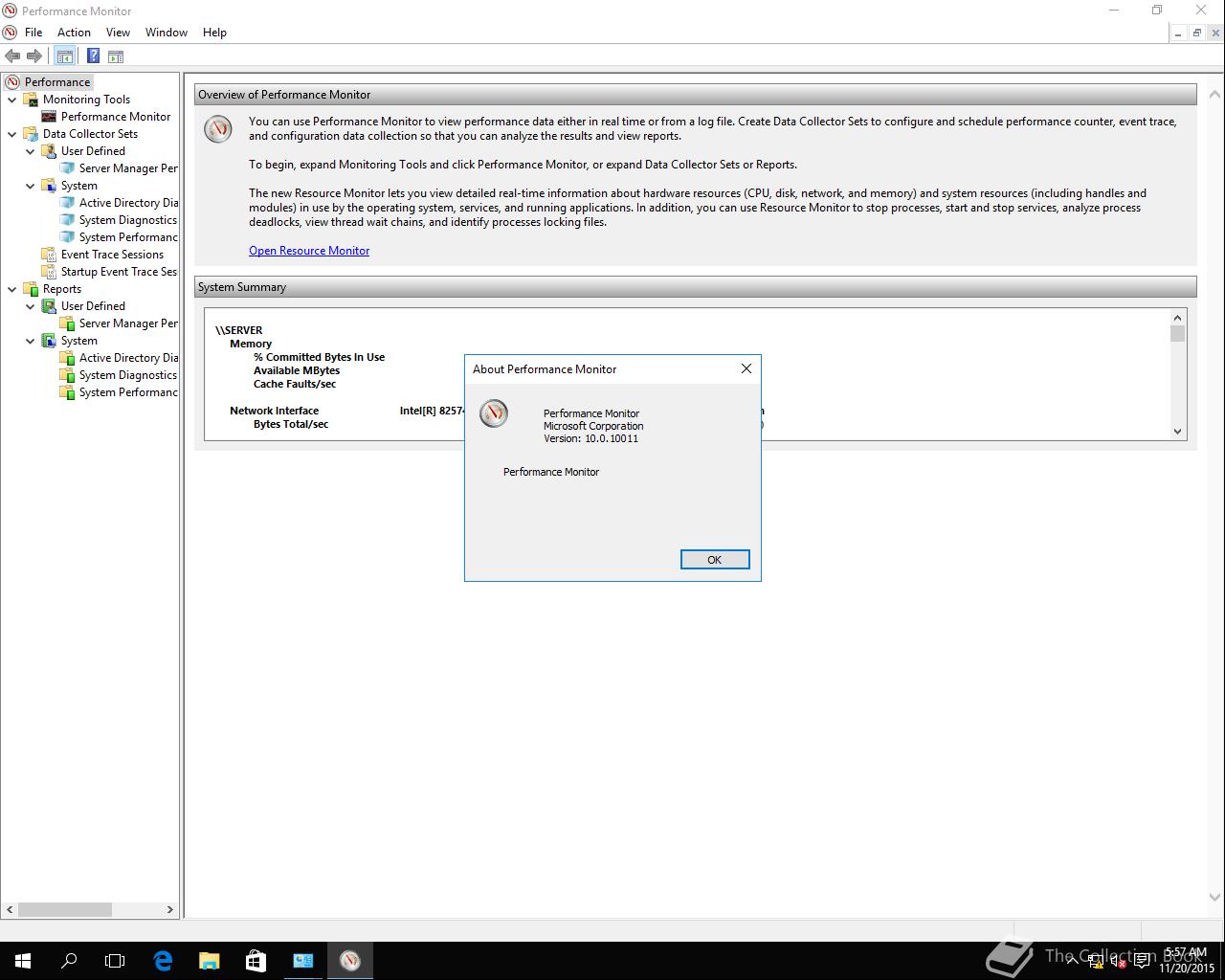
Task: Select the Performance root node
Action: (57, 82)
